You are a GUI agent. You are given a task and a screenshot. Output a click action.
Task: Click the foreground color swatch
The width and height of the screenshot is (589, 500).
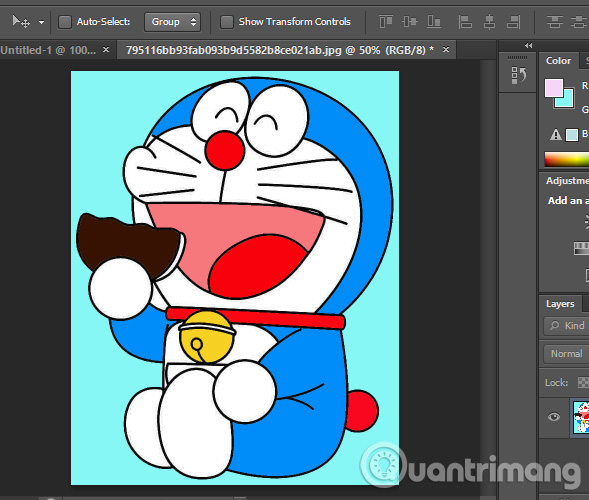(x=554, y=88)
